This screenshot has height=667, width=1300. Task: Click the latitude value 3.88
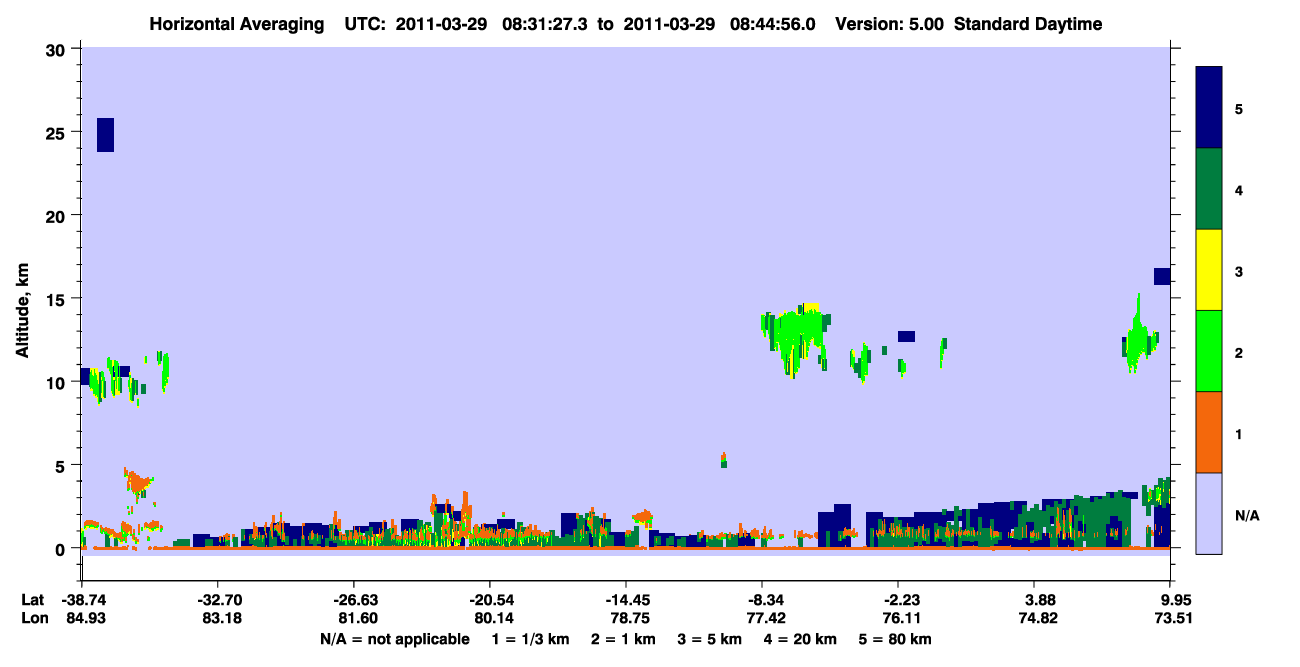(x=1041, y=600)
